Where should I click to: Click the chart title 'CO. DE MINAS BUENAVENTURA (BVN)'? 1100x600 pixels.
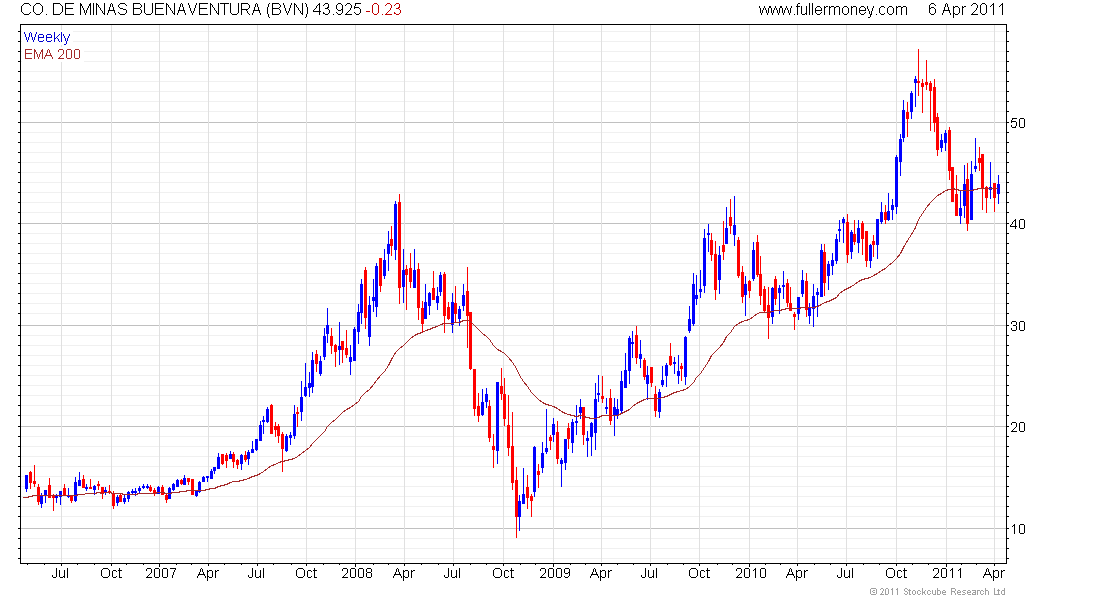pyautogui.click(x=165, y=10)
